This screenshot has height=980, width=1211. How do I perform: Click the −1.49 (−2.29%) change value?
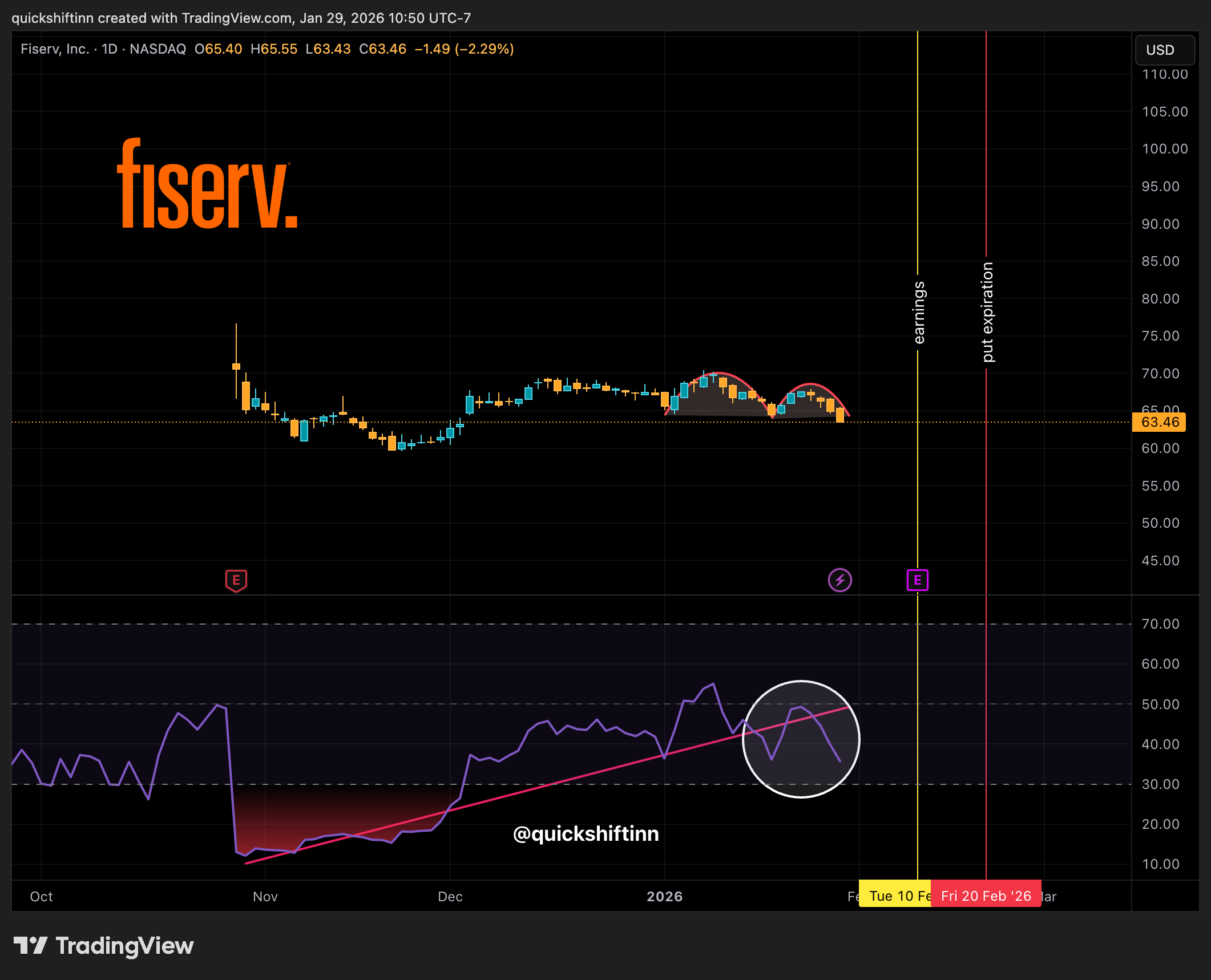pos(464,49)
